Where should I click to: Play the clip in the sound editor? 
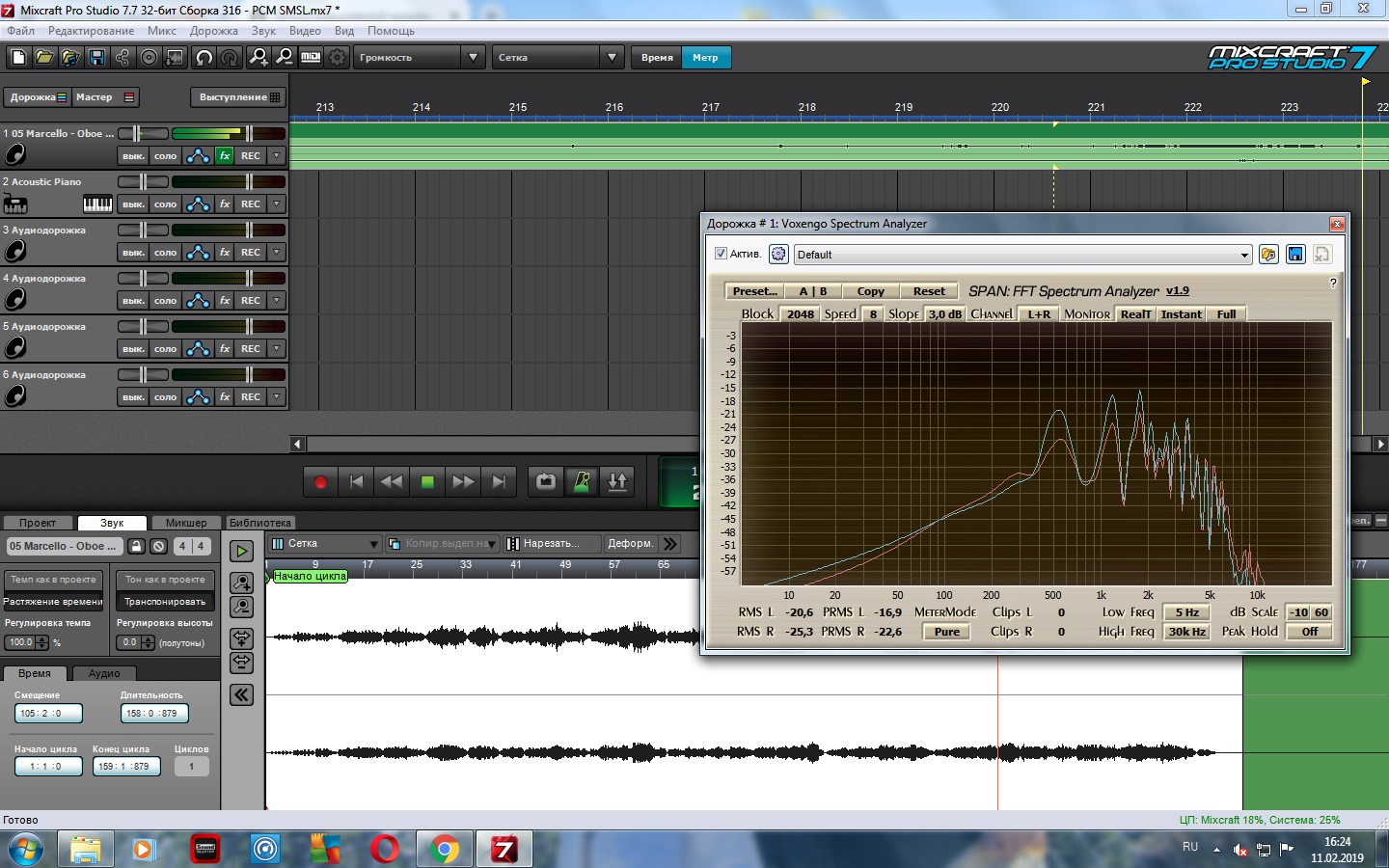(241, 551)
